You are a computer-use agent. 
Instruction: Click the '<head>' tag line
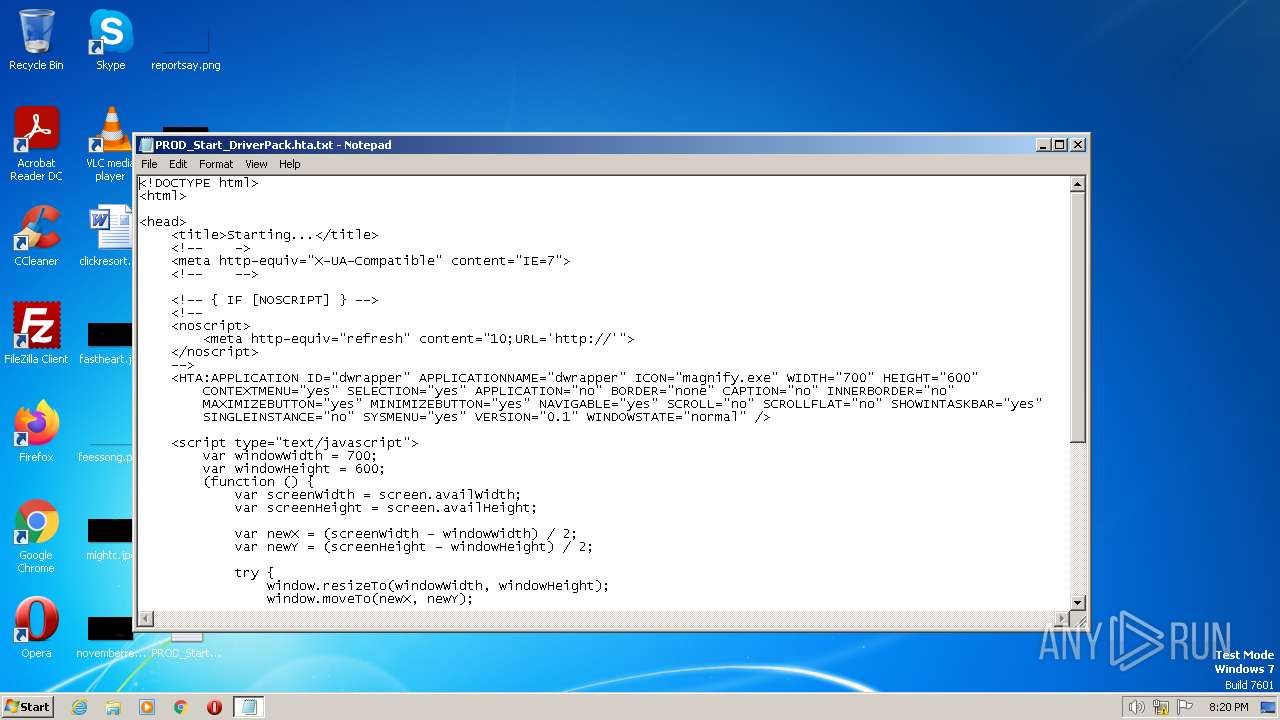163,222
